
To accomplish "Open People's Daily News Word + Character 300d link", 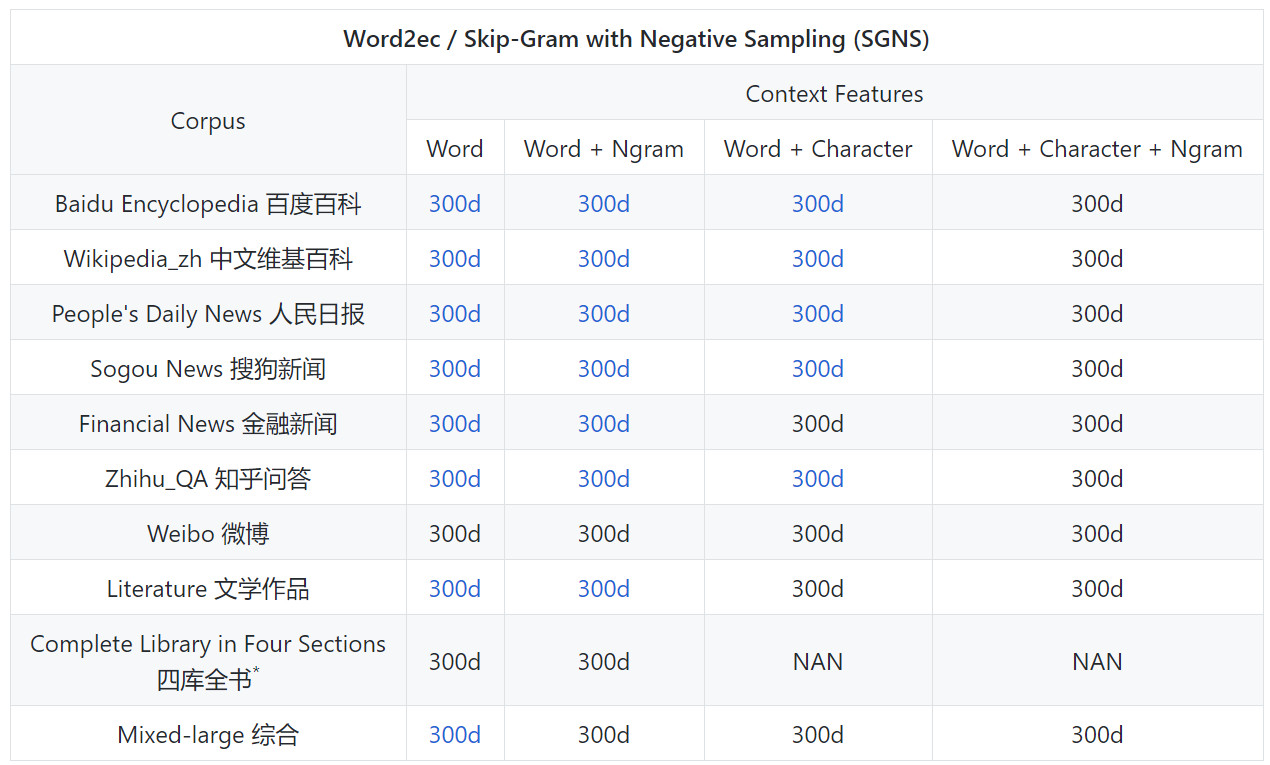I will 818,314.
